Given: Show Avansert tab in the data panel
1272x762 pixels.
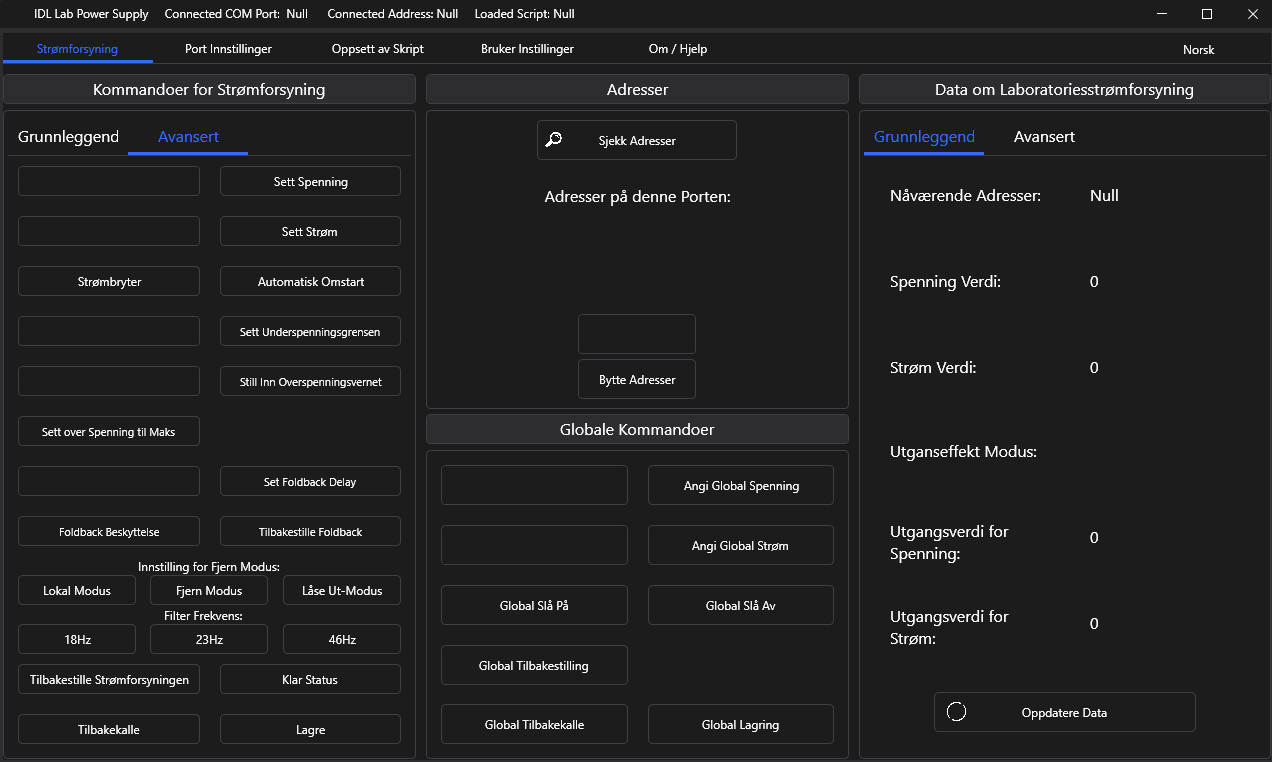Looking at the screenshot, I should (x=1044, y=137).
